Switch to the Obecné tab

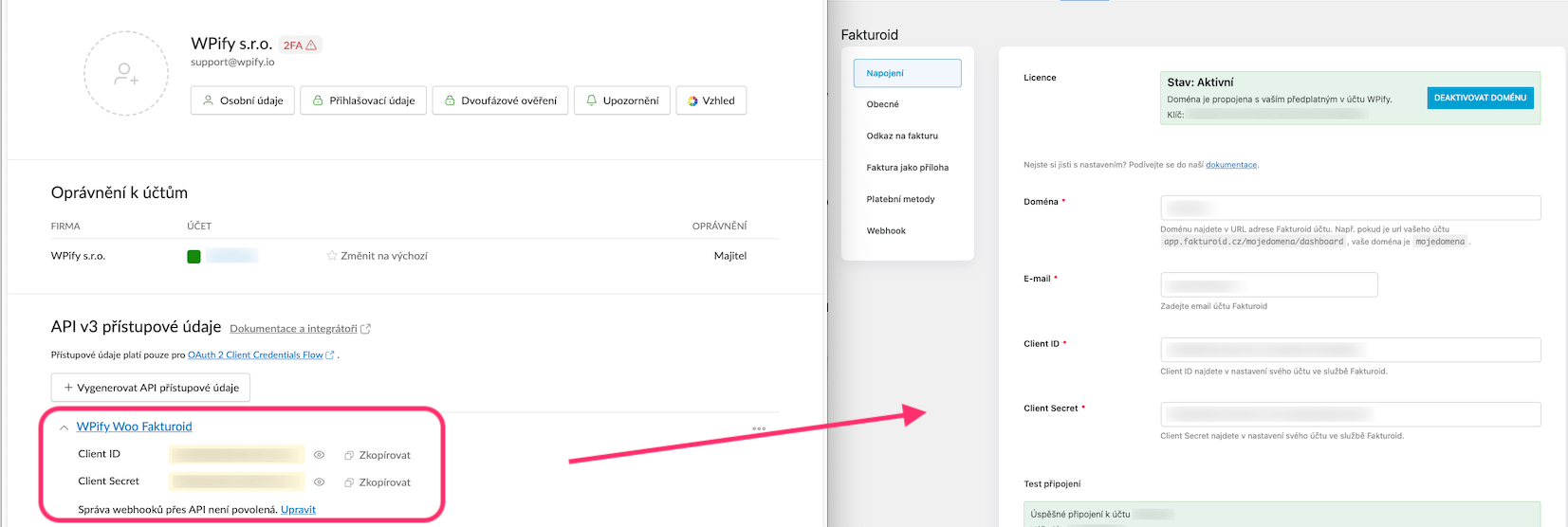[882, 104]
